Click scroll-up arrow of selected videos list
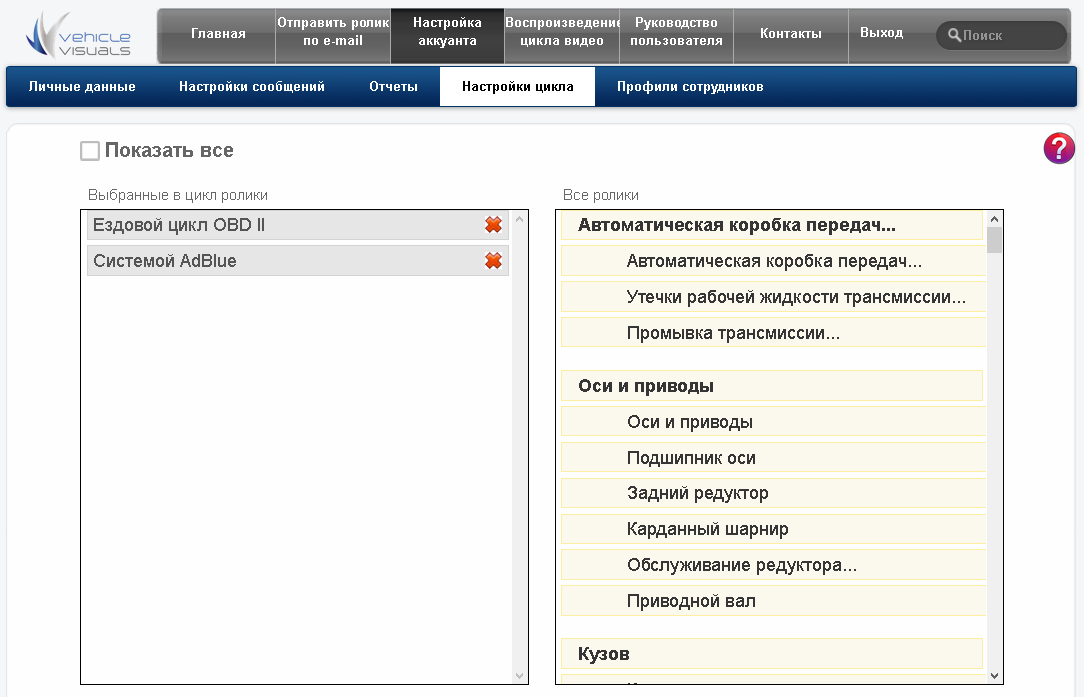 519,219
